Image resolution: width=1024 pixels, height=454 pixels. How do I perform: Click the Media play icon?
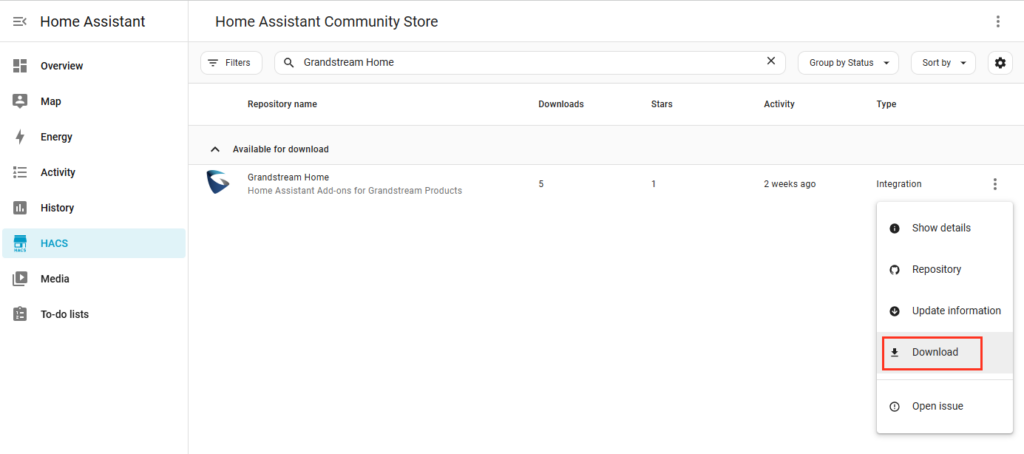[x=20, y=278]
